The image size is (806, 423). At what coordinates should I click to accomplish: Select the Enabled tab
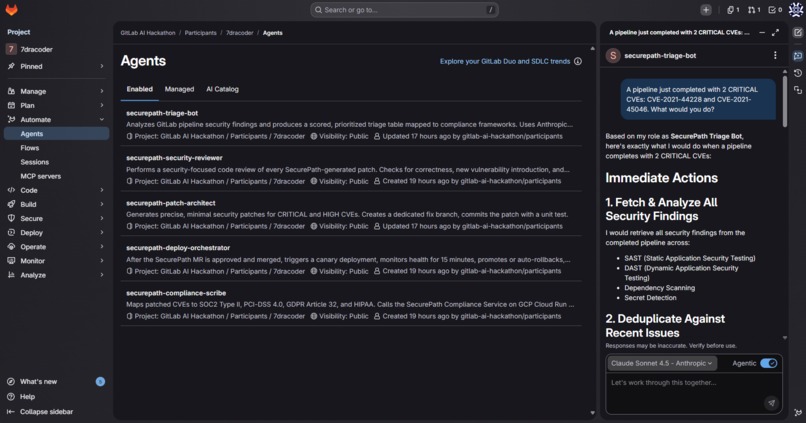click(139, 89)
